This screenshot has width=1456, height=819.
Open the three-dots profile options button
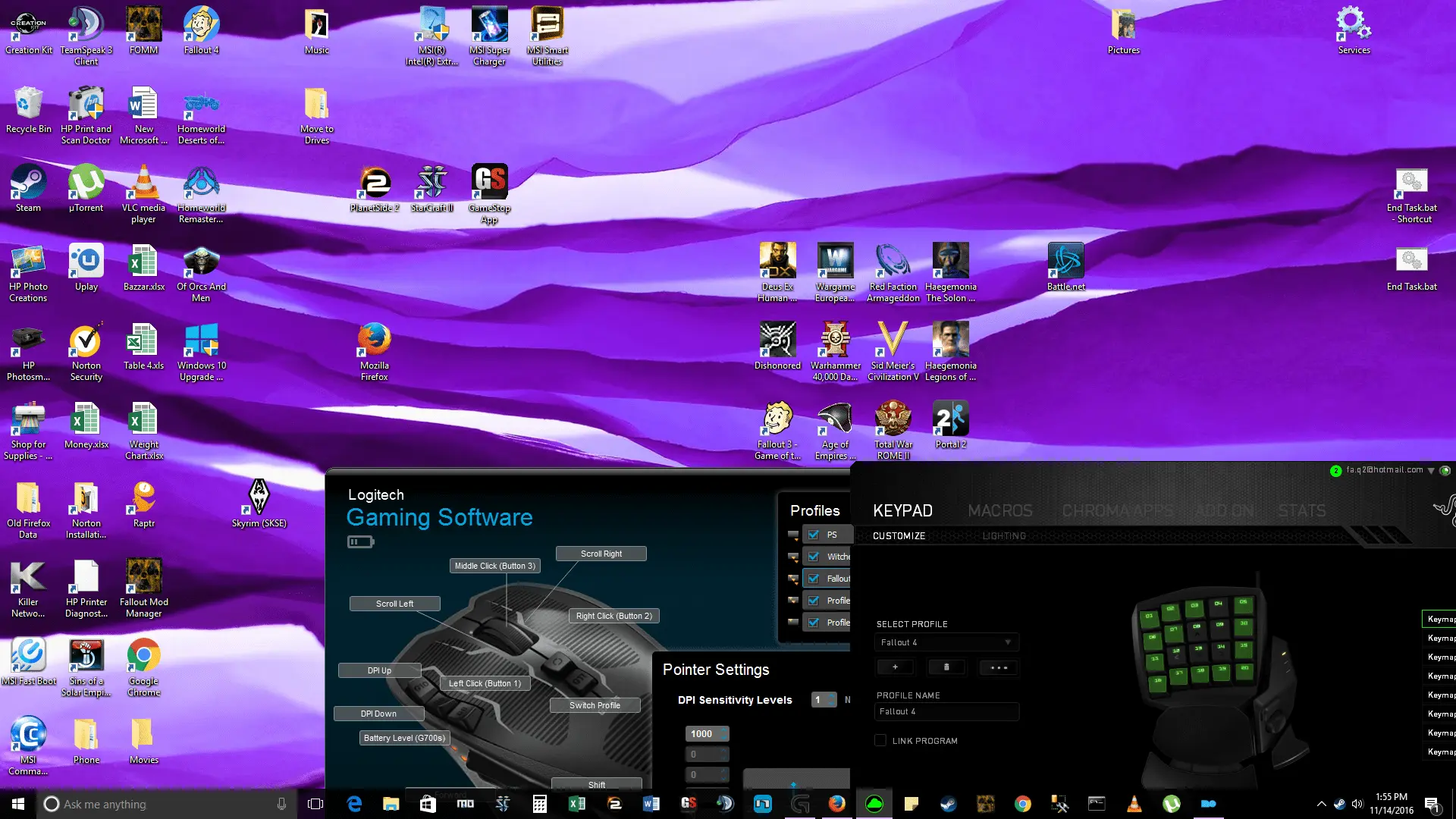[999, 667]
